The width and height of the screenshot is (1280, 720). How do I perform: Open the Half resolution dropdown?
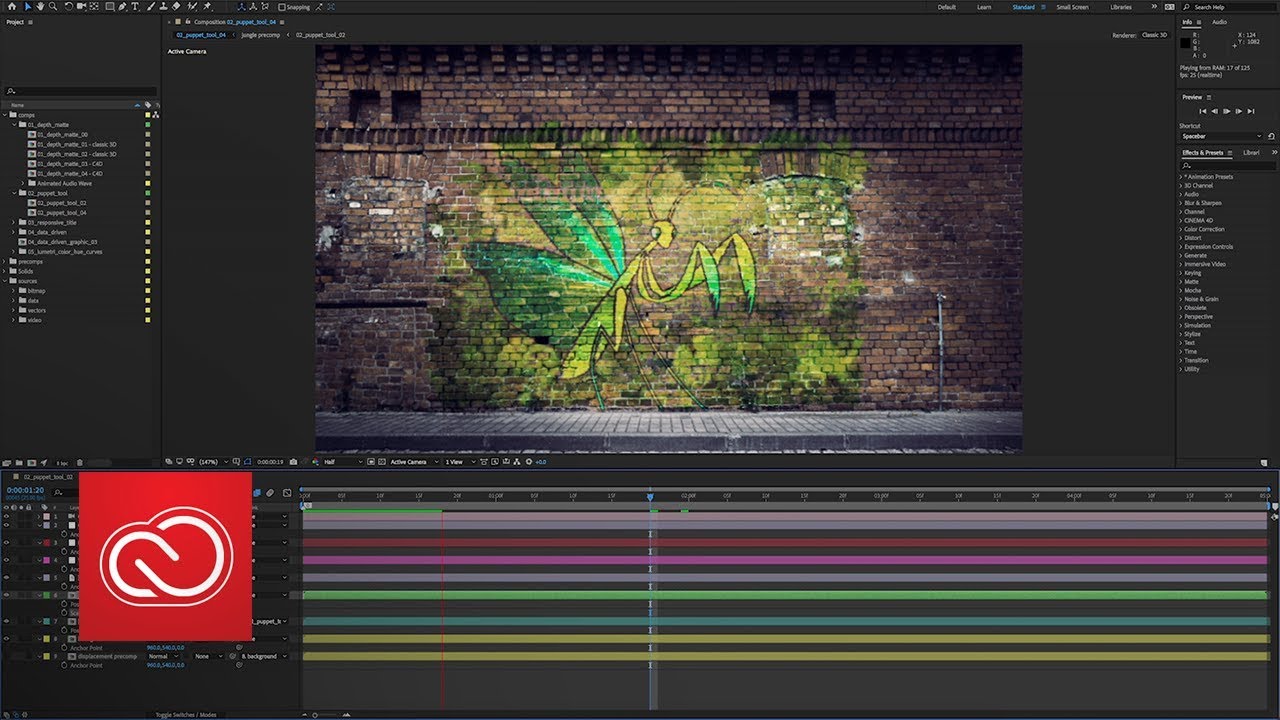(x=343, y=462)
